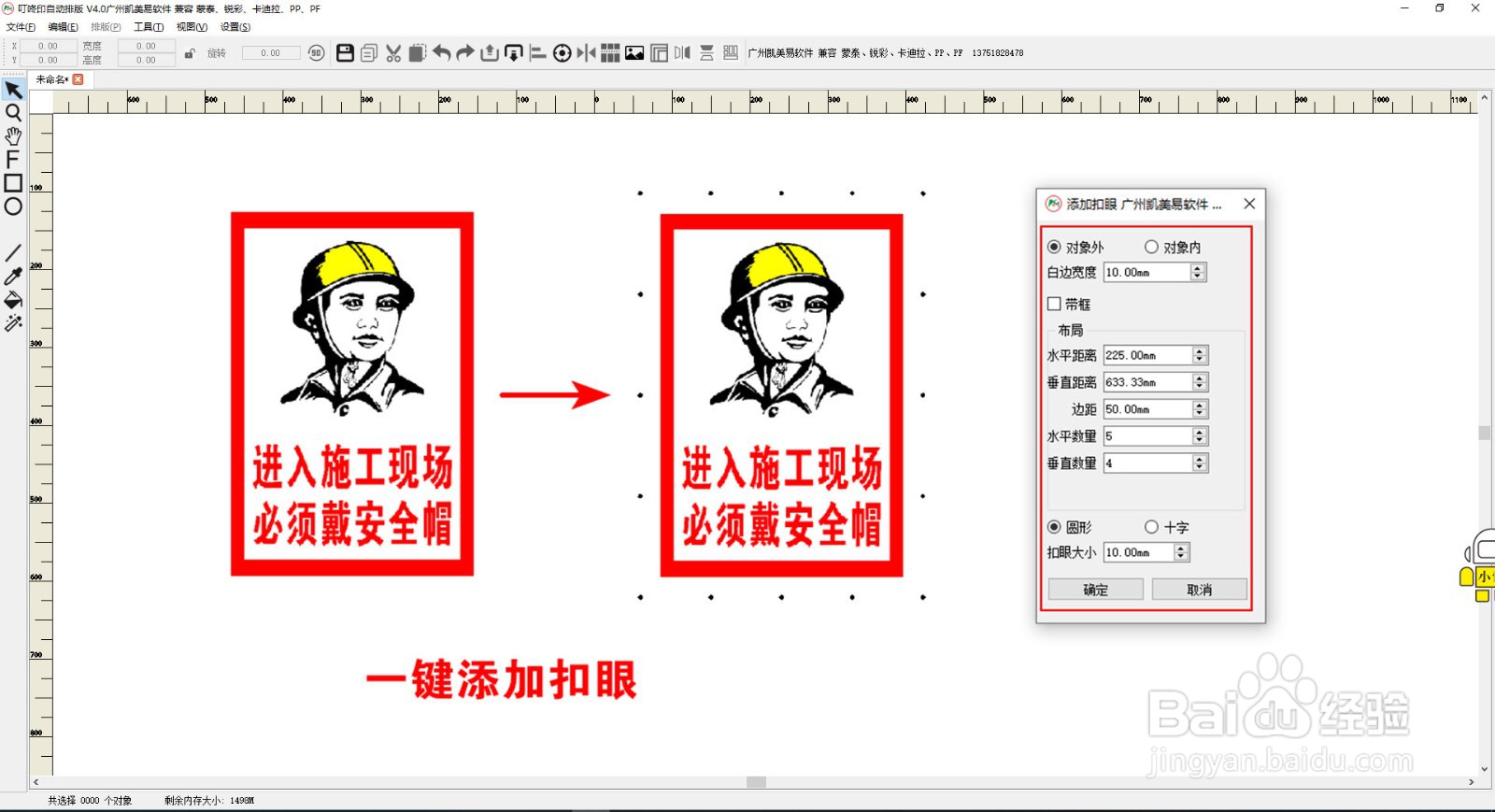Open the 设置 menu
The height and width of the screenshot is (812, 1495).
(235, 27)
